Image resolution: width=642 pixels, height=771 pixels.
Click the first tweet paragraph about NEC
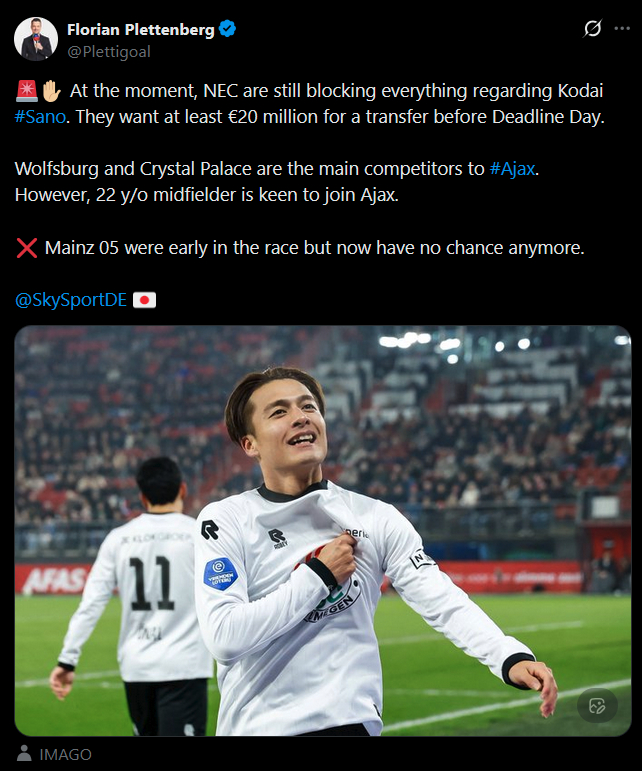click(x=310, y=104)
